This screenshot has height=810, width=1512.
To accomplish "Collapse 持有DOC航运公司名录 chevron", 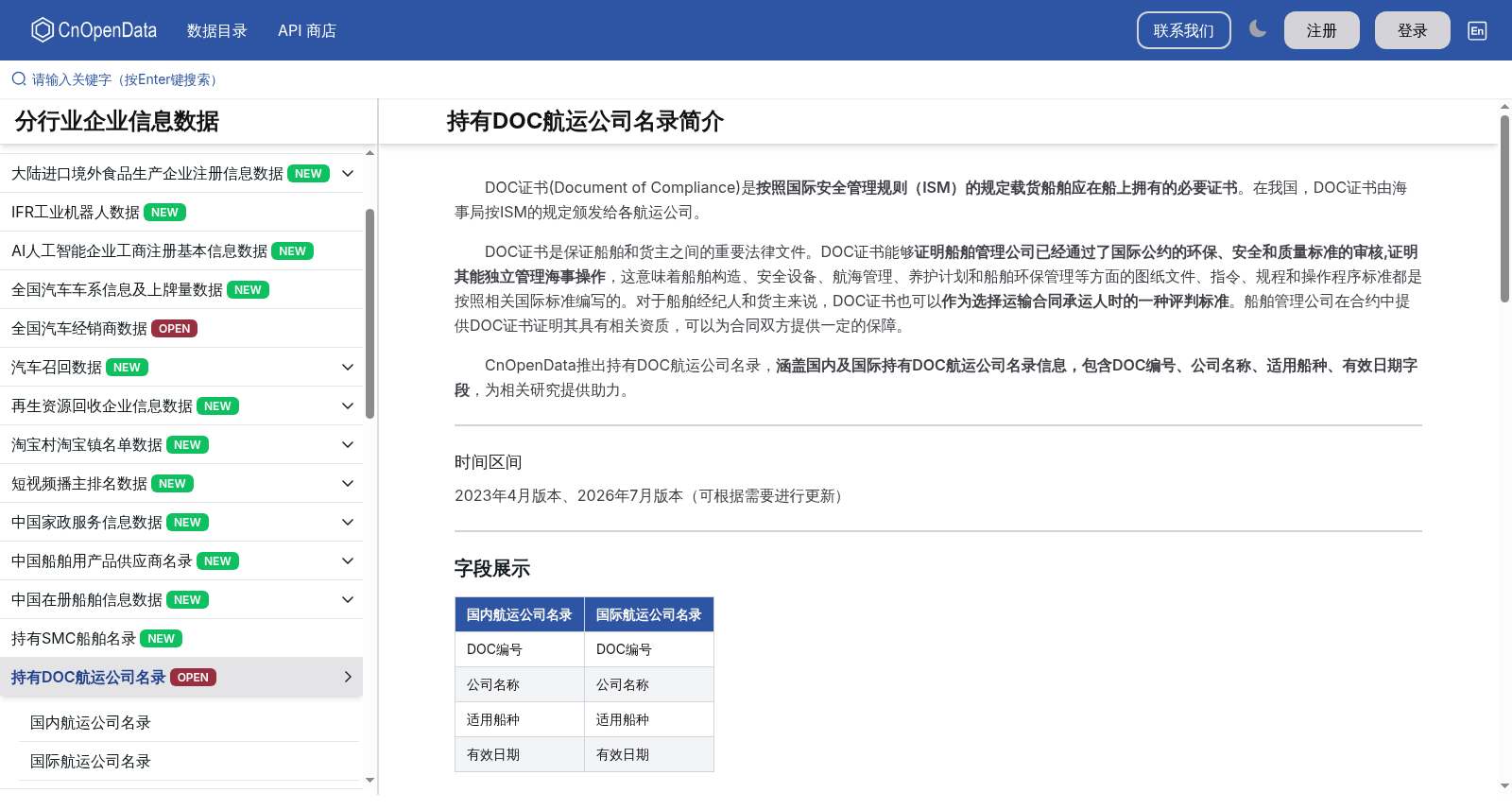I will [x=348, y=677].
